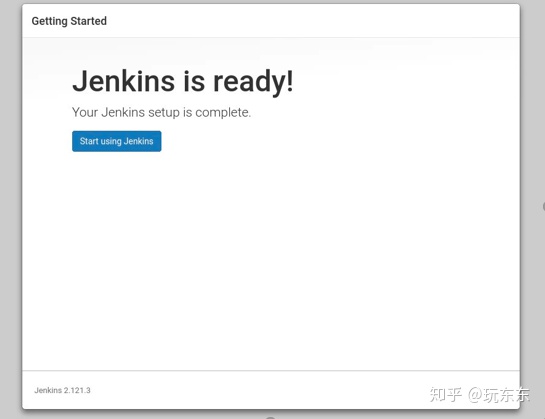
Task: Select the 'Jenkins is ready!' heading
Action: click(183, 82)
